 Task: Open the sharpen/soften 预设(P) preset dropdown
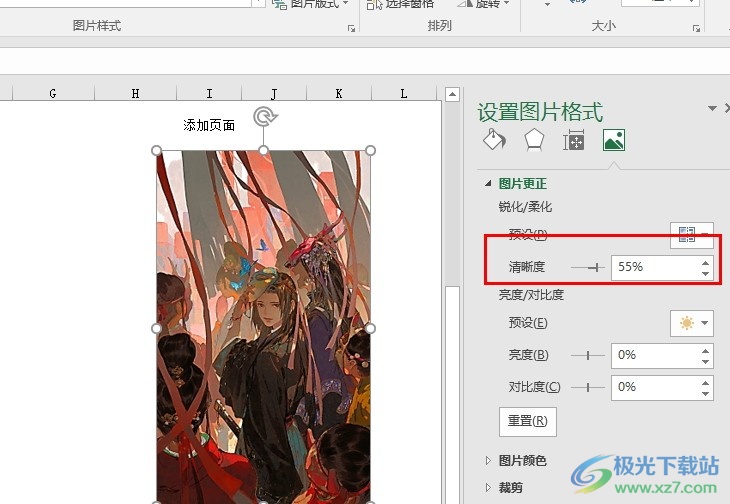[x=691, y=234]
